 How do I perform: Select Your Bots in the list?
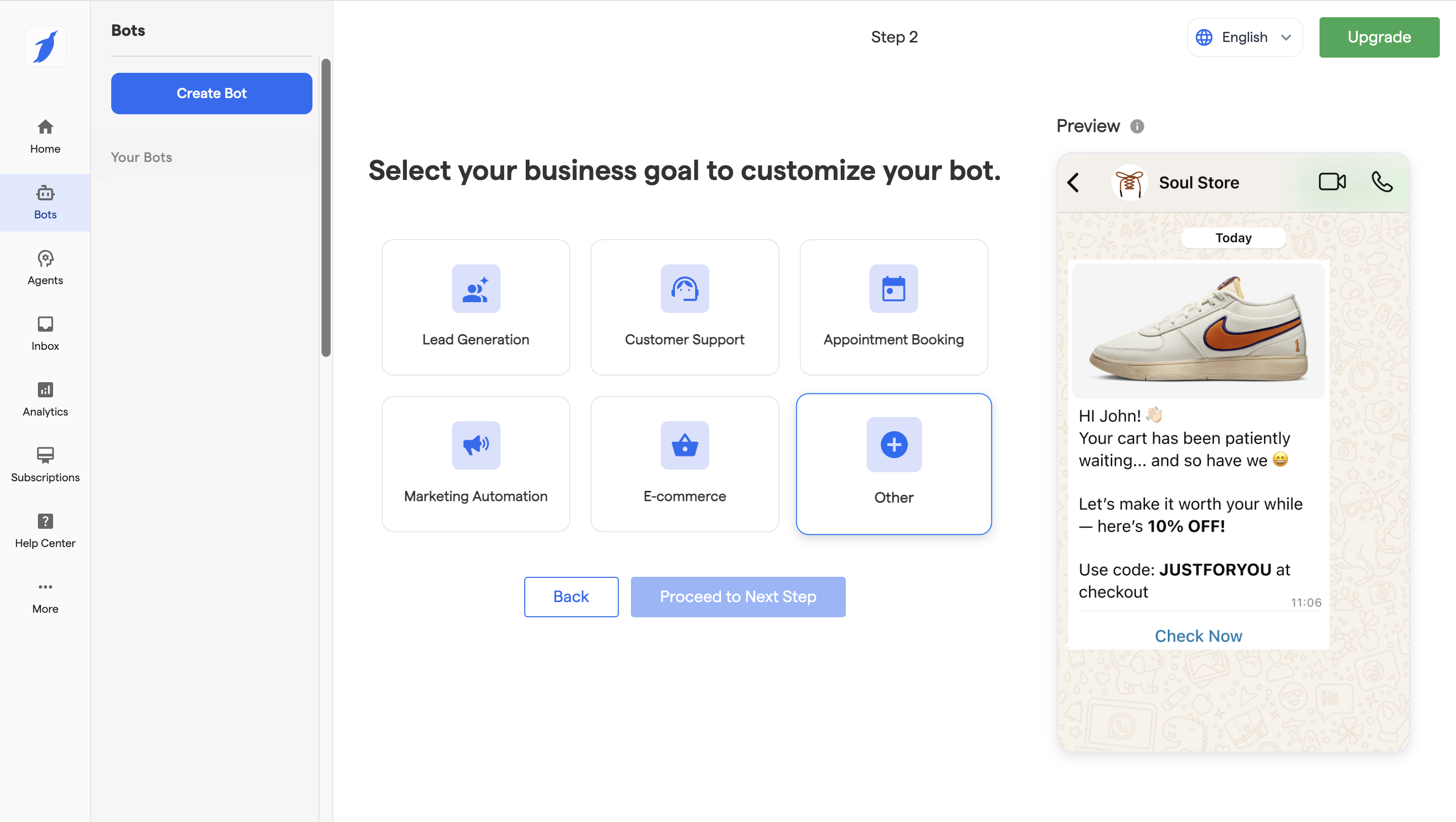point(142,157)
